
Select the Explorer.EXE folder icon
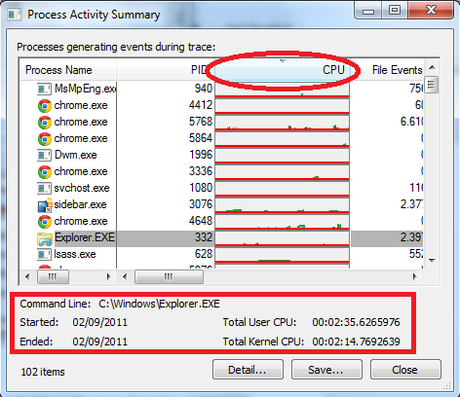[45, 238]
